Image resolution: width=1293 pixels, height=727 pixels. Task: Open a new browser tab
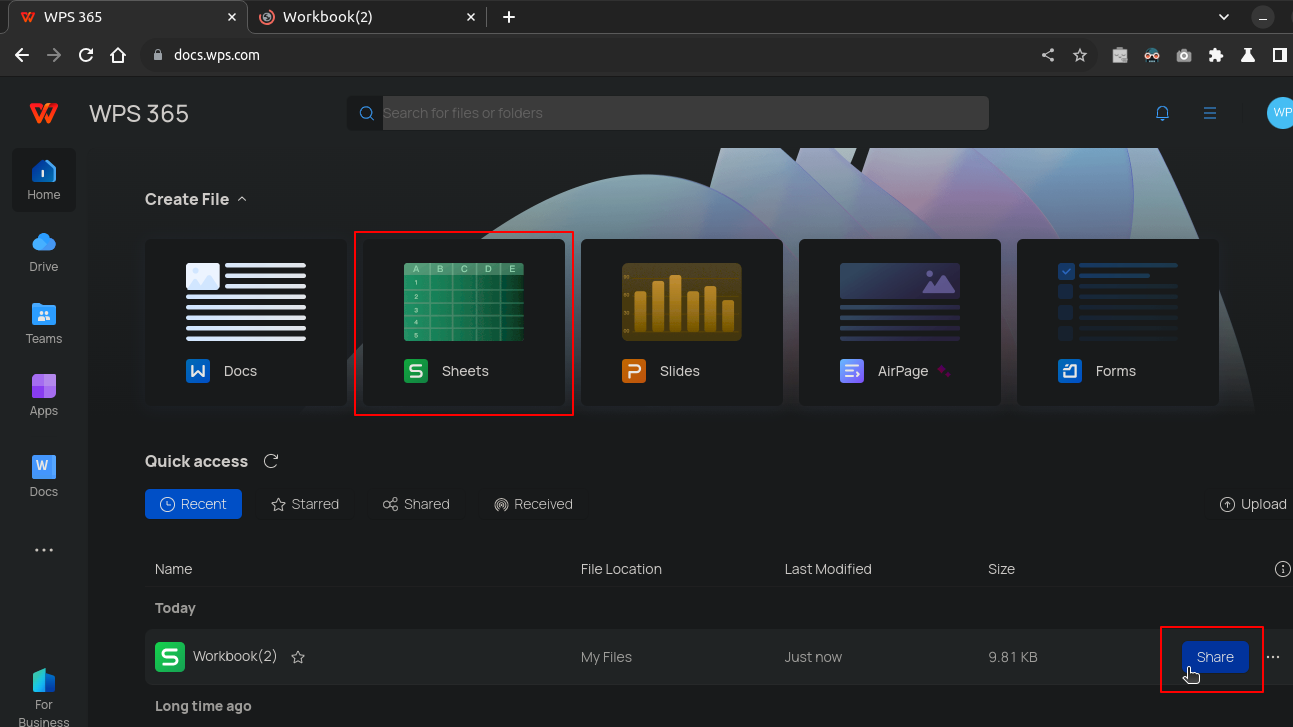pyautogui.click(x=509, y=17)
